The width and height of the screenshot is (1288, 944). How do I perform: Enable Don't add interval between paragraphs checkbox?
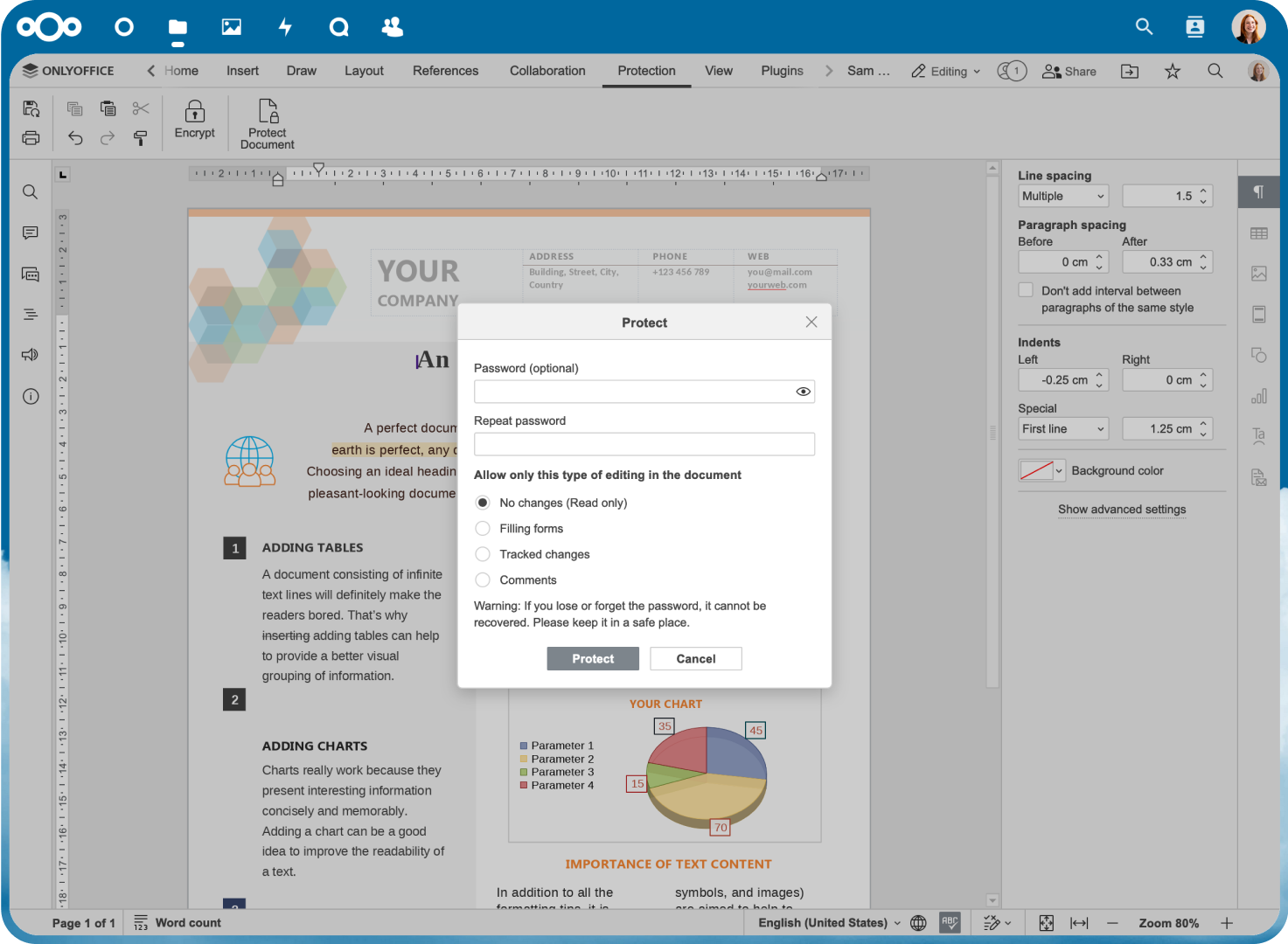(x=1026, y=290)
